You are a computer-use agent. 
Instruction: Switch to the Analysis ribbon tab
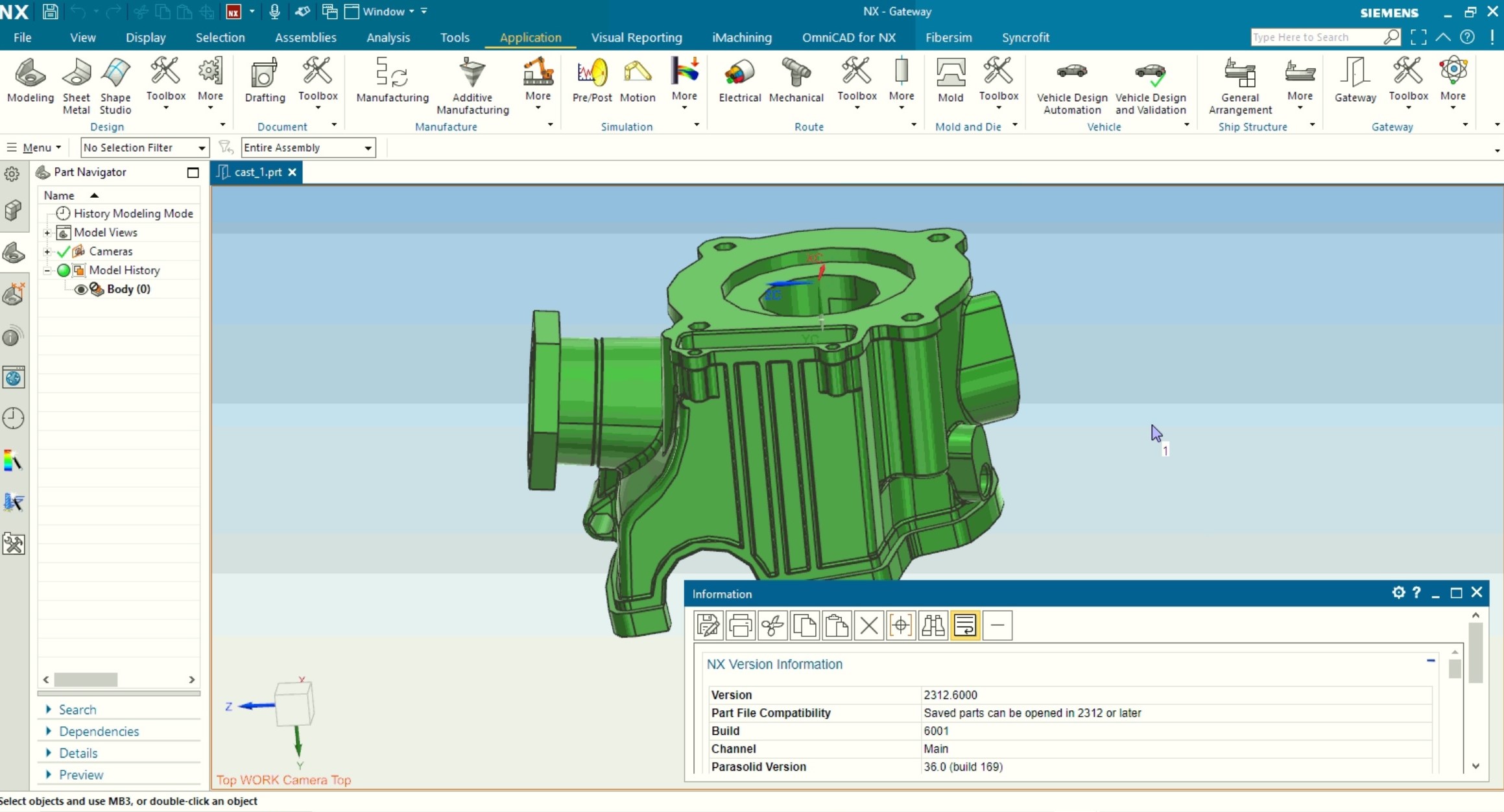[x=388, y=38]
